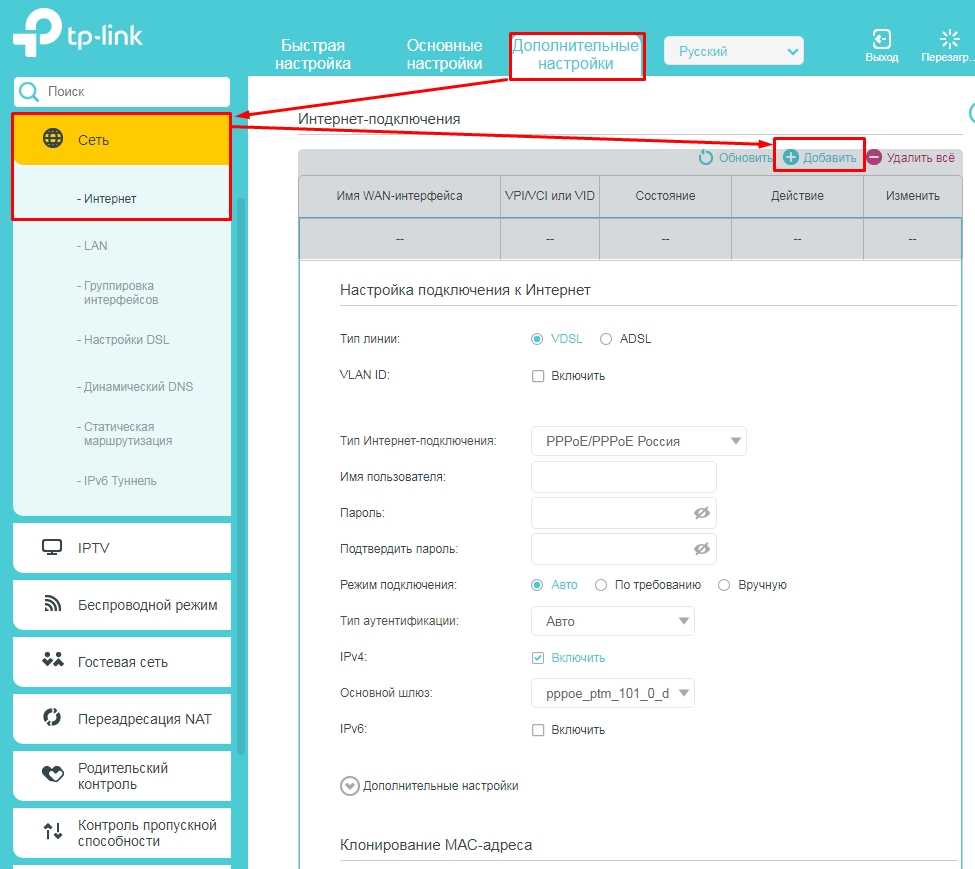Click the globe icon beside Сеть

point(53,138)
